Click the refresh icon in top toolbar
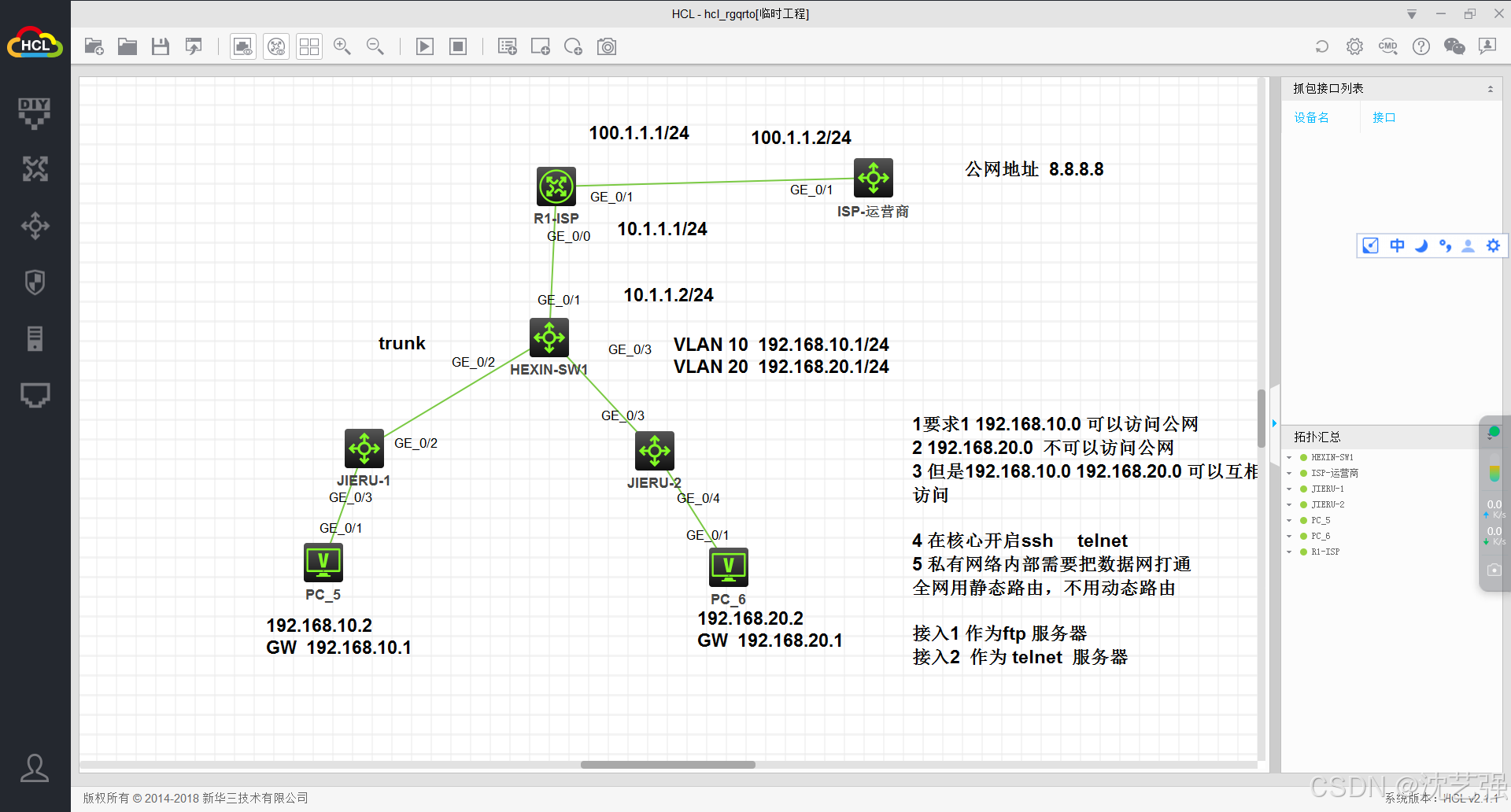Image resolution: width=1511 pixels, height=812 pixels. (1322, 46)
